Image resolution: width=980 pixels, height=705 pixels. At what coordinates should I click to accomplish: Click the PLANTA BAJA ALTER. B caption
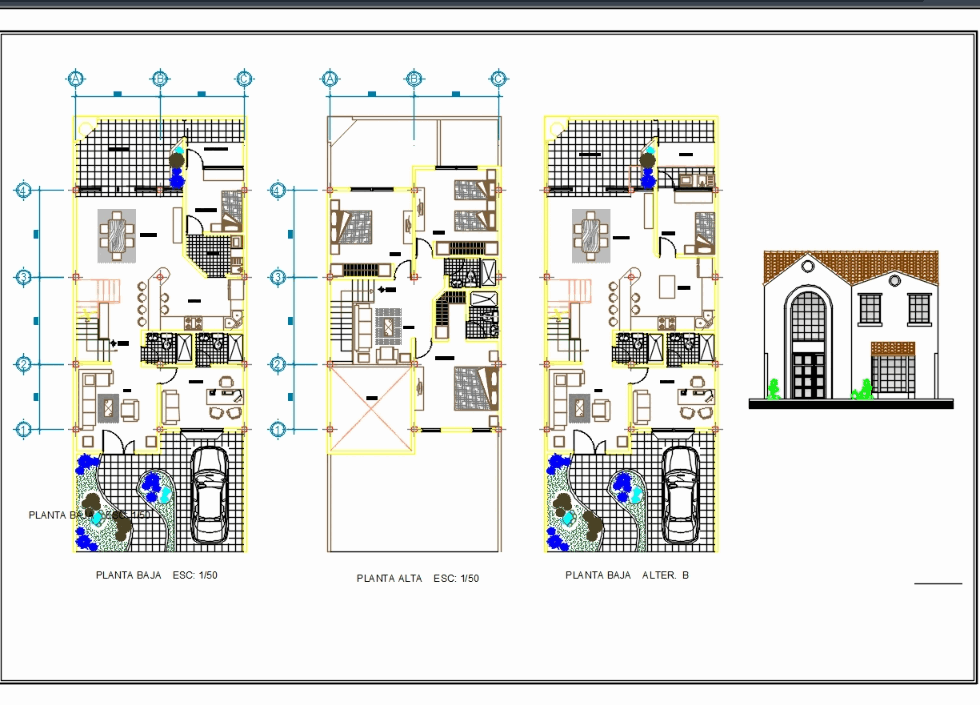(625, 575)
